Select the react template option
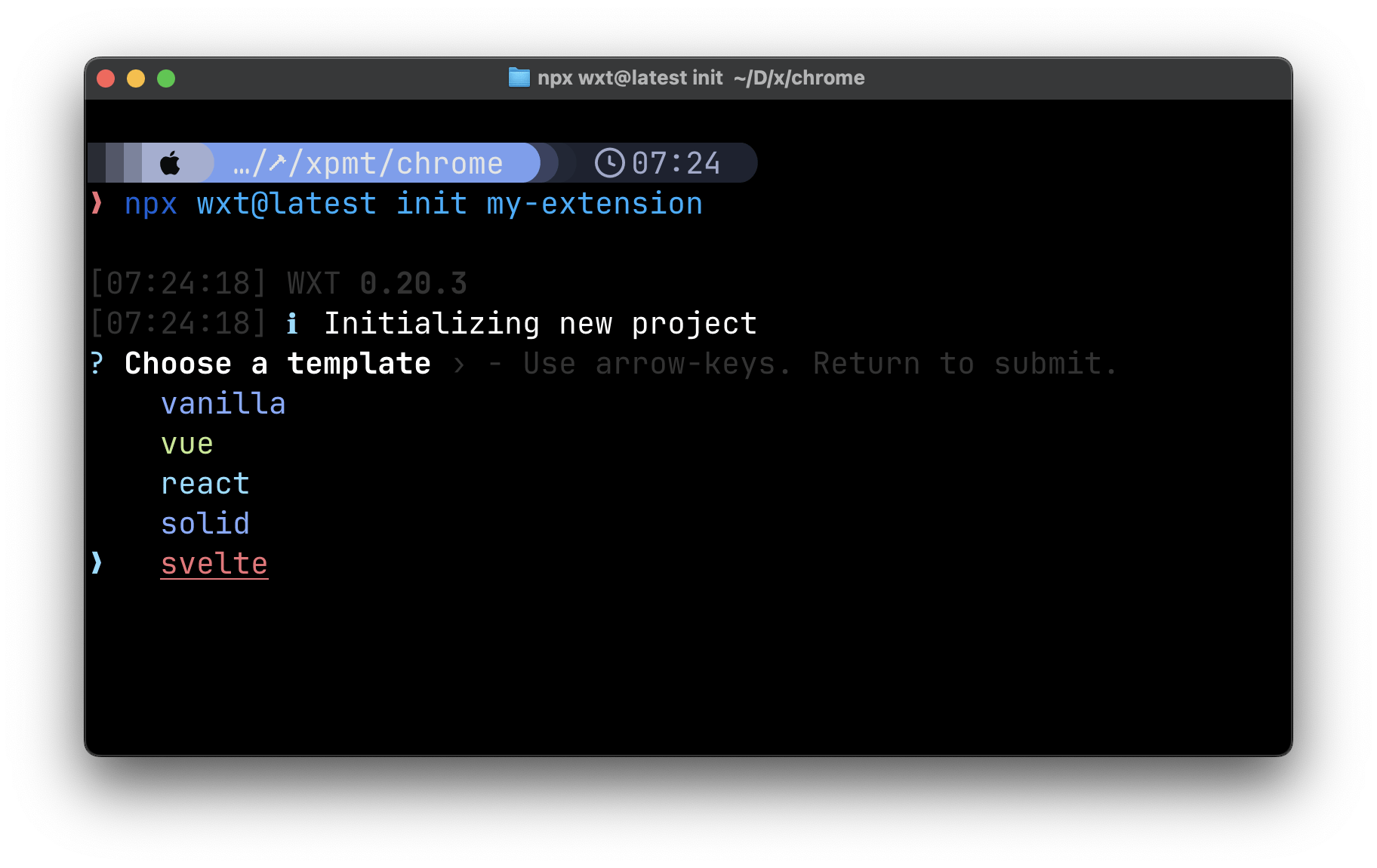This screenshot has width=1377, height=868. pos(205,484)
